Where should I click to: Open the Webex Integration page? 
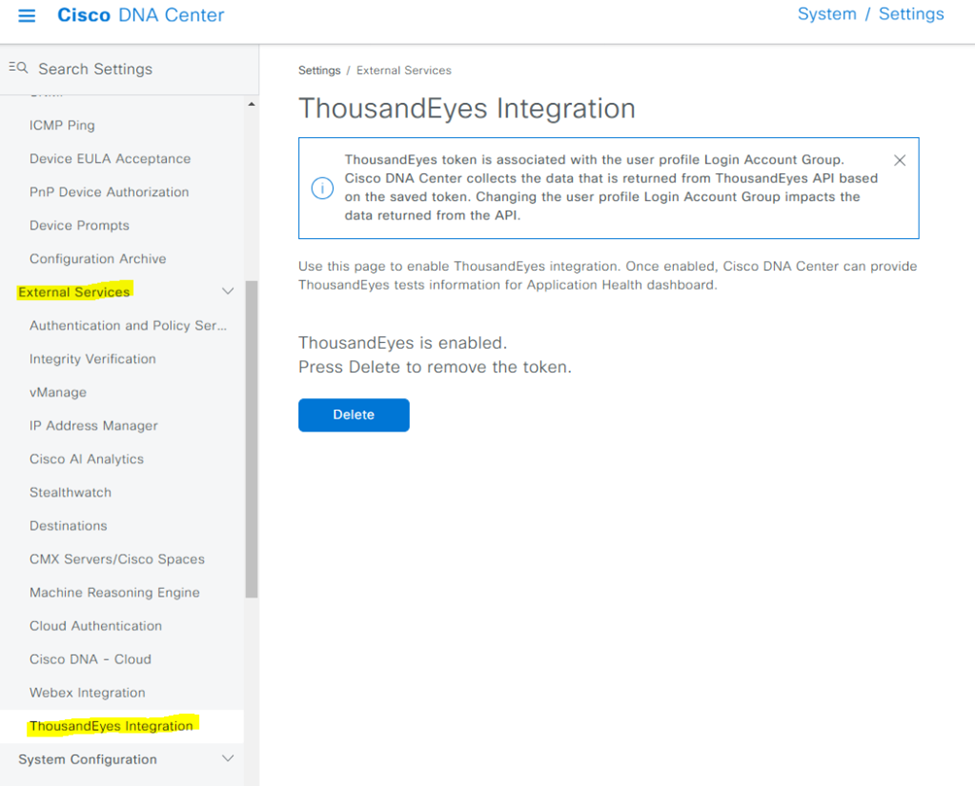87,692
